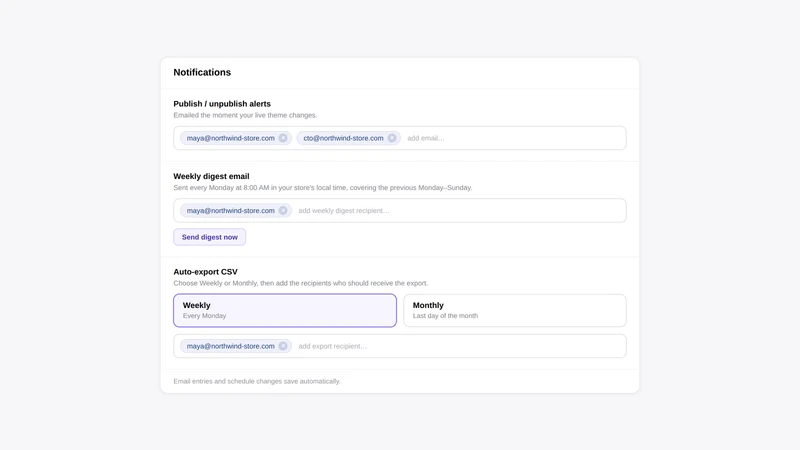Click the cto@northwind-store.com chip text
800x450 pixels.
(x=343, y=138)
